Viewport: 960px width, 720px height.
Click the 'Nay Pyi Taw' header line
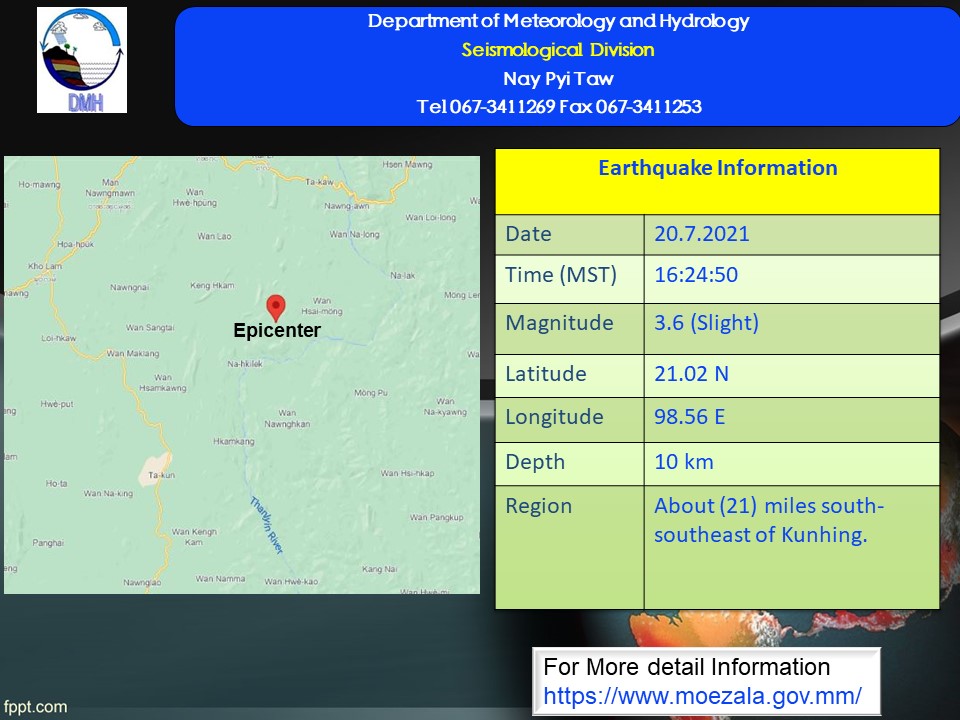558,78
